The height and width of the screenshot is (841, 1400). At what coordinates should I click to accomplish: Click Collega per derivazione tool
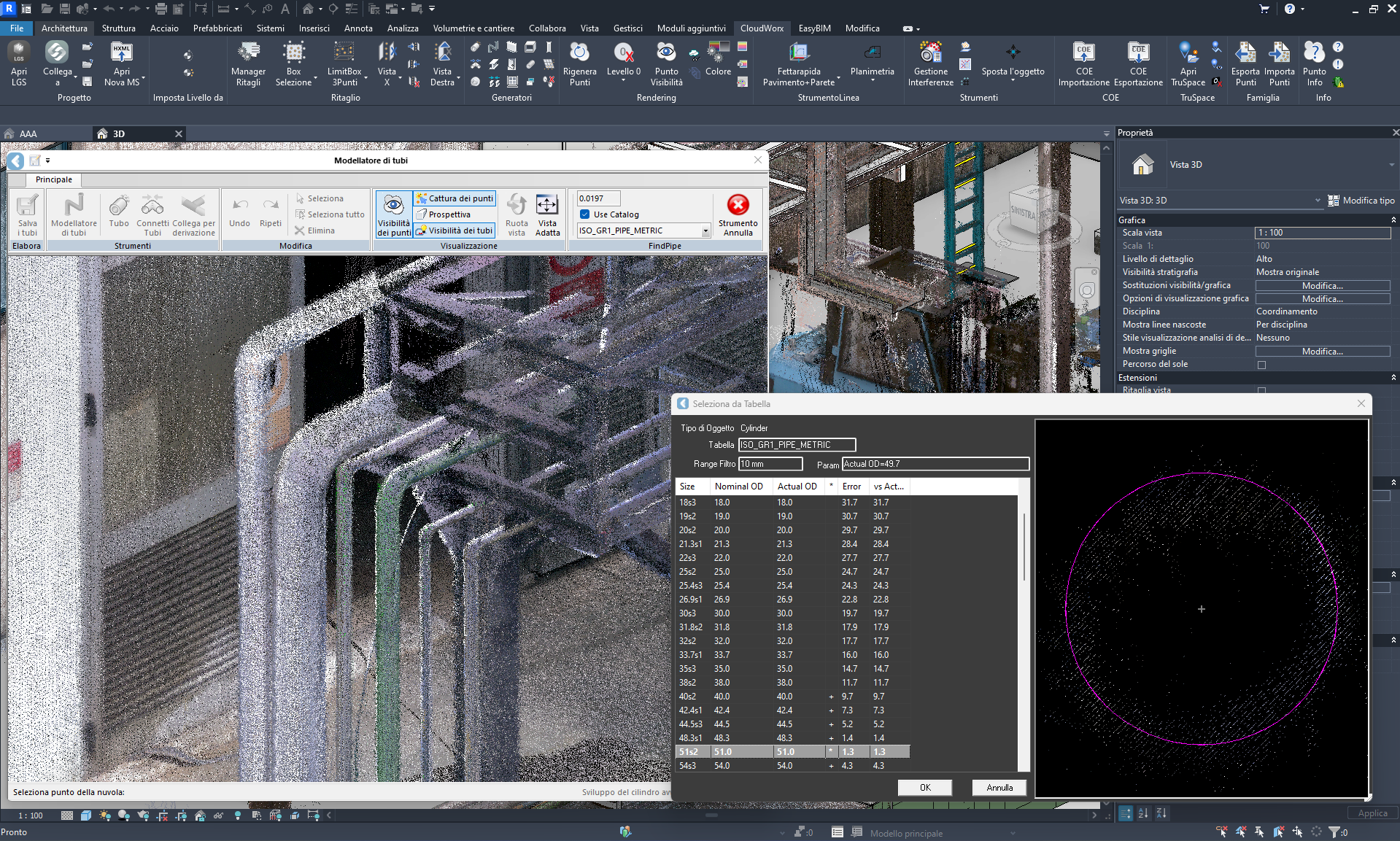click(x=193, y=215)
